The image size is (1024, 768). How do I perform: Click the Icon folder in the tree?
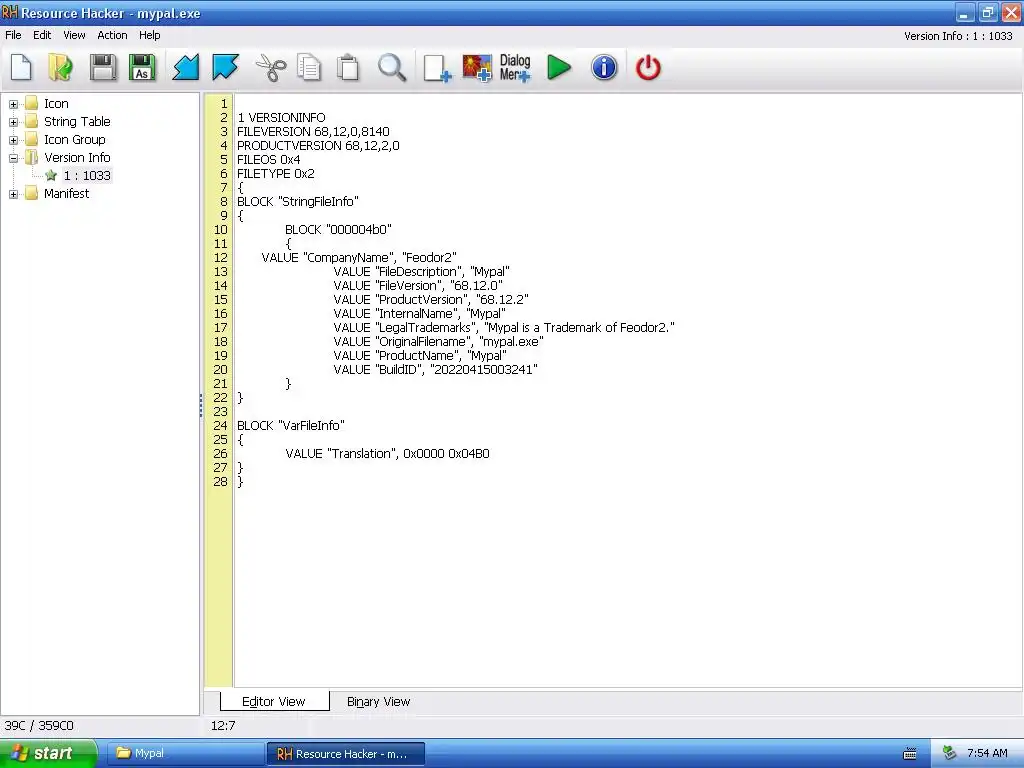(x=31, y=103)
